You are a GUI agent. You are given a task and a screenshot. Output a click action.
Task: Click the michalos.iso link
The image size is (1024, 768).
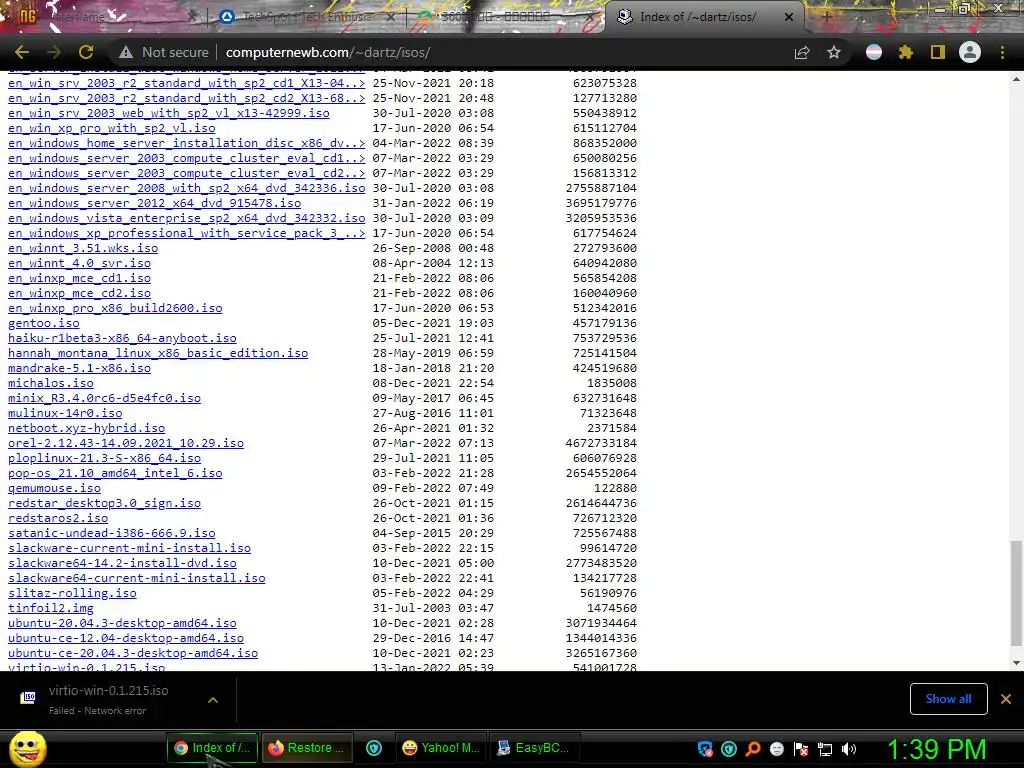pyautogui.click(x=51, y=383)
